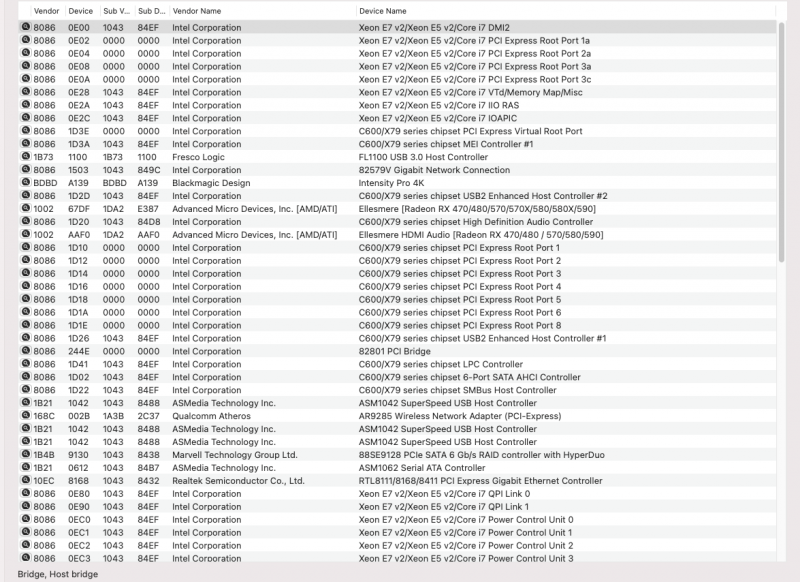Click magnifier icon for 88SE9128 PCIe SATA RAID row

[26, 454]
